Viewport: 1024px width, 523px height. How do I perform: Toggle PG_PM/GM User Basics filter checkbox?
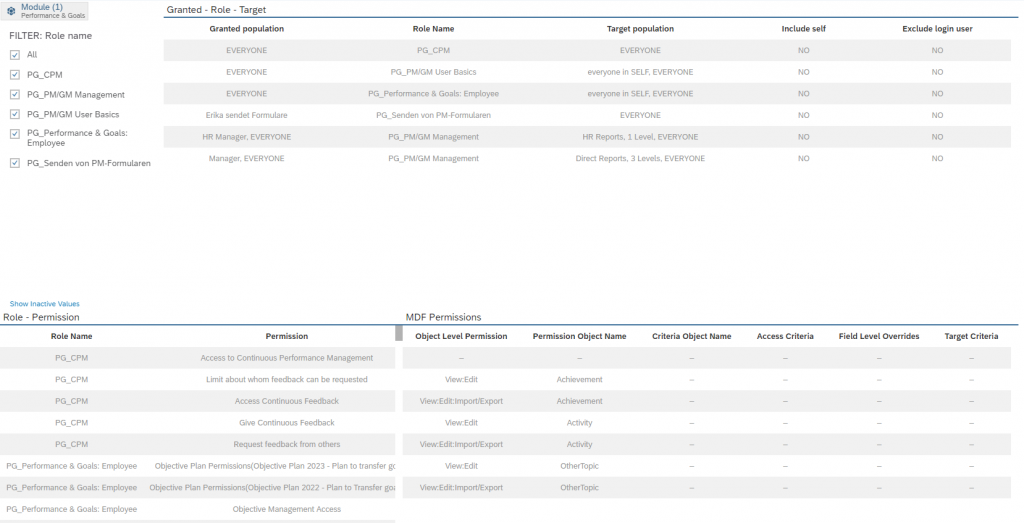coord(15,114)
